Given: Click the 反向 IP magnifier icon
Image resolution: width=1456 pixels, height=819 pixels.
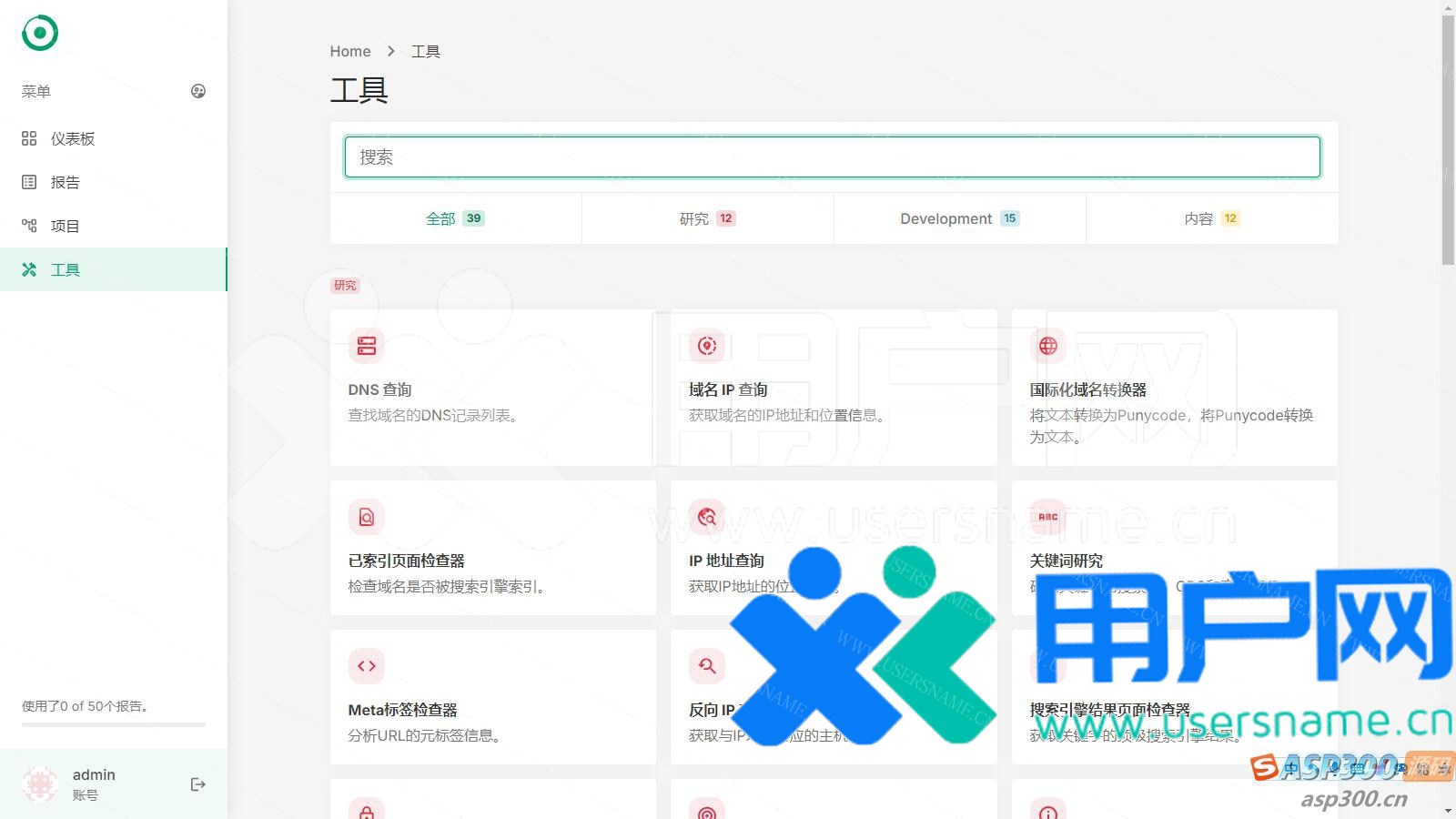Looking at the screenshot, I should [707, 666].
